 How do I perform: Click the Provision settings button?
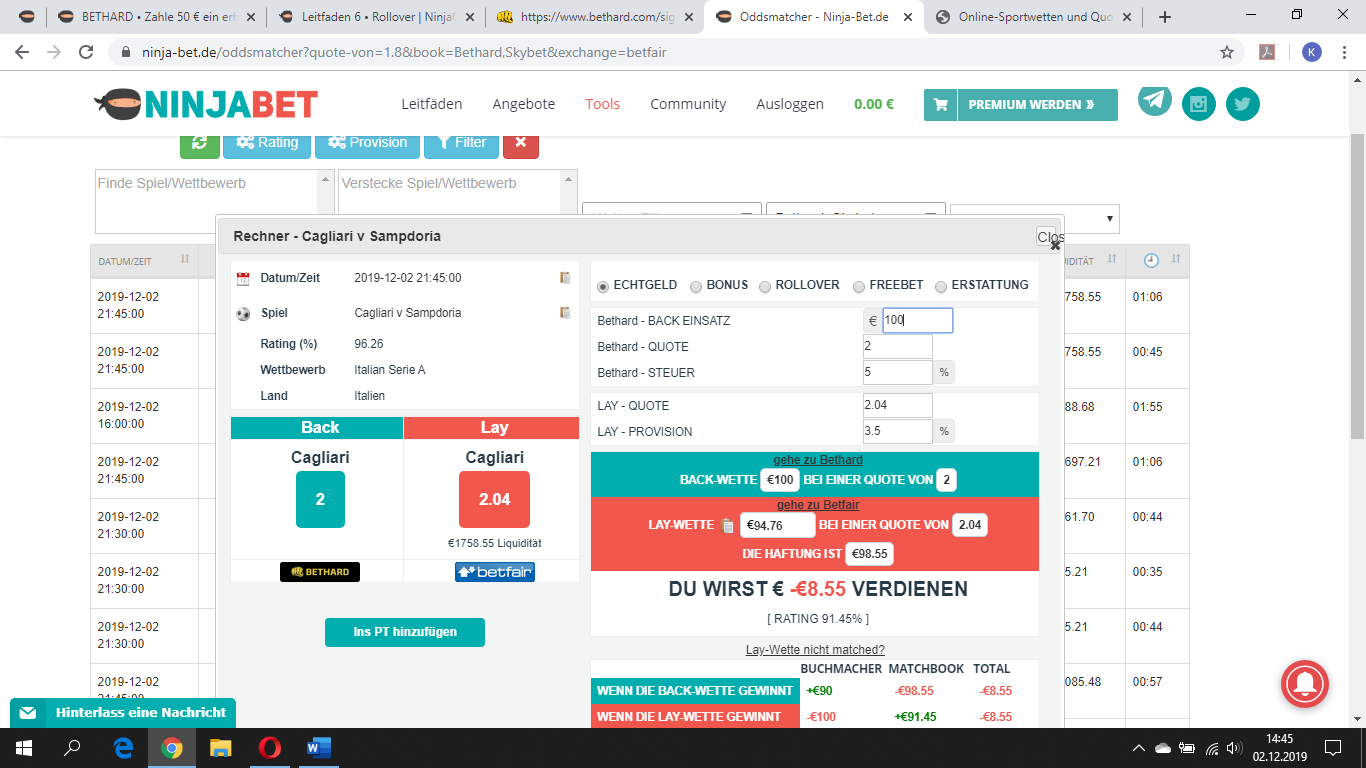(367, 142)
